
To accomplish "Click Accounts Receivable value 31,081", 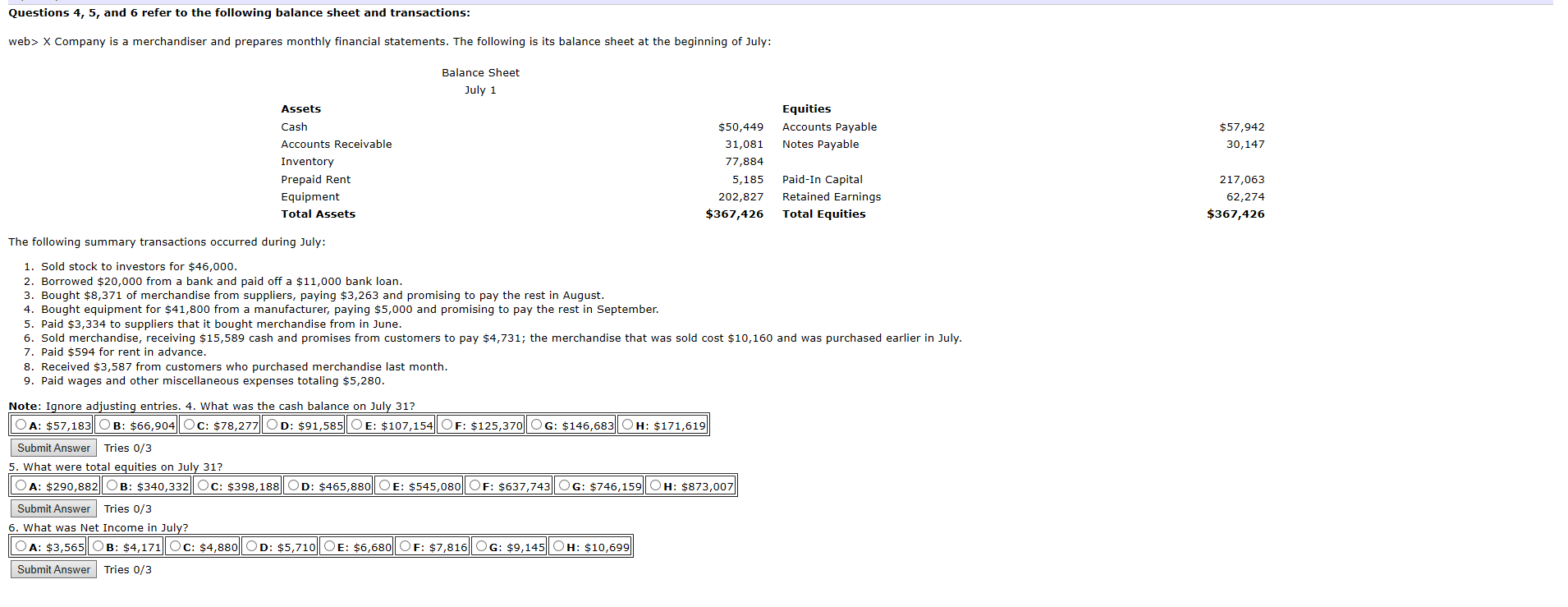I will pyautogui.click(x=744, y=145).
